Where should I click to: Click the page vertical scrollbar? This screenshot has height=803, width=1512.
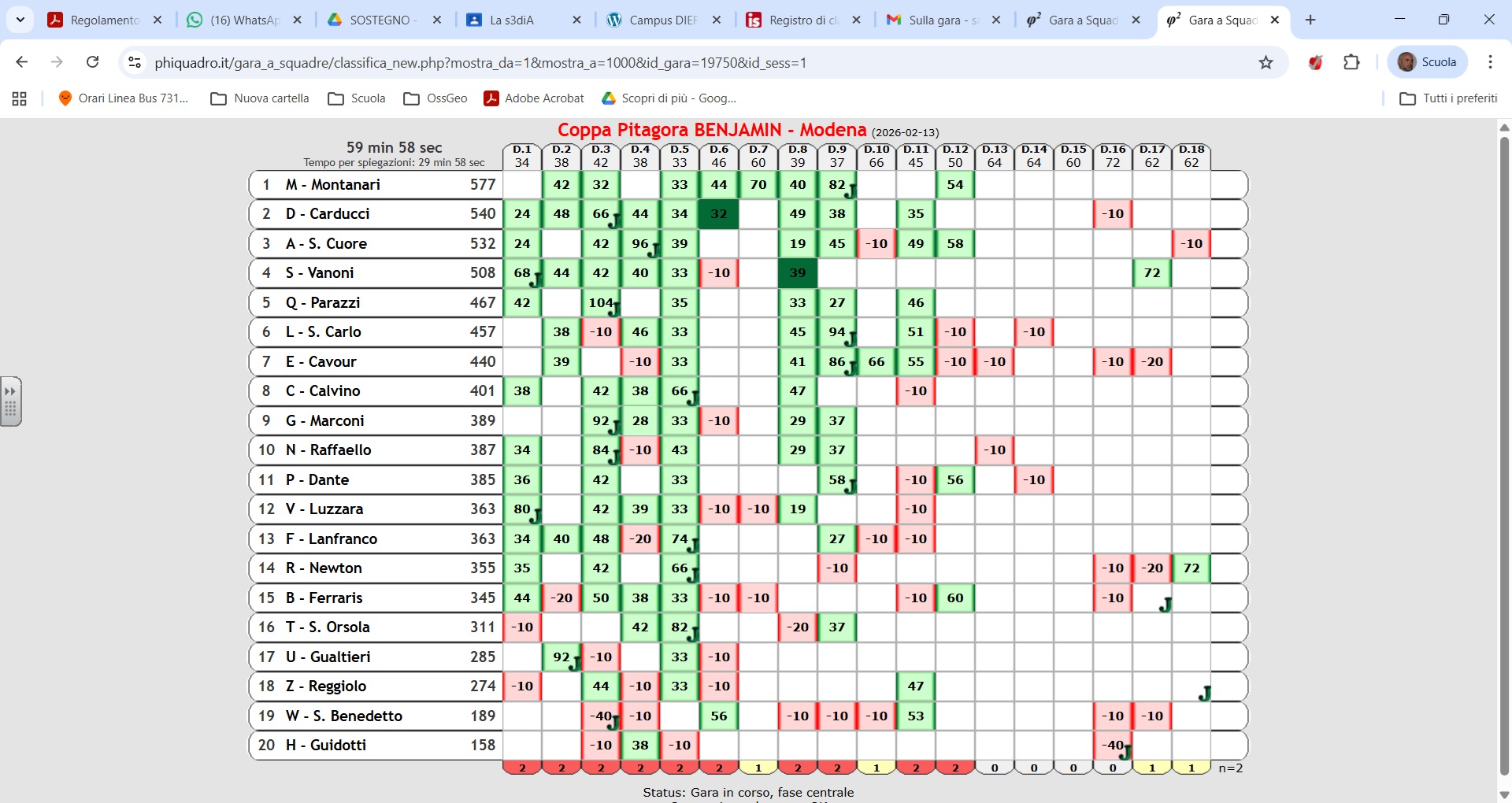tap(1504, 457)
